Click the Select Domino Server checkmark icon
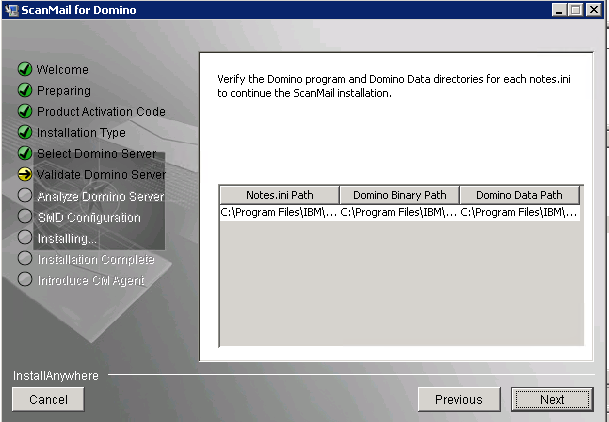The image size is (609, 422). (25, 154)
